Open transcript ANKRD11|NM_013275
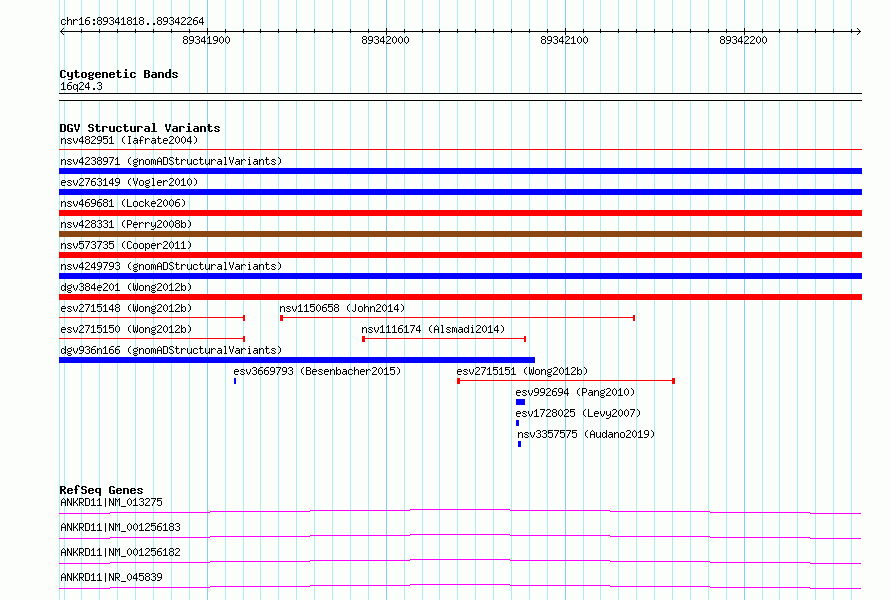The image size is (890, 600). [111, 502]
